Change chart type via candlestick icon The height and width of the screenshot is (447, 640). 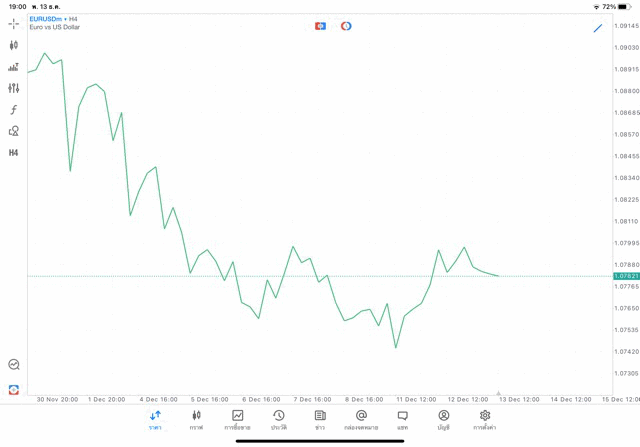point(13,45)
